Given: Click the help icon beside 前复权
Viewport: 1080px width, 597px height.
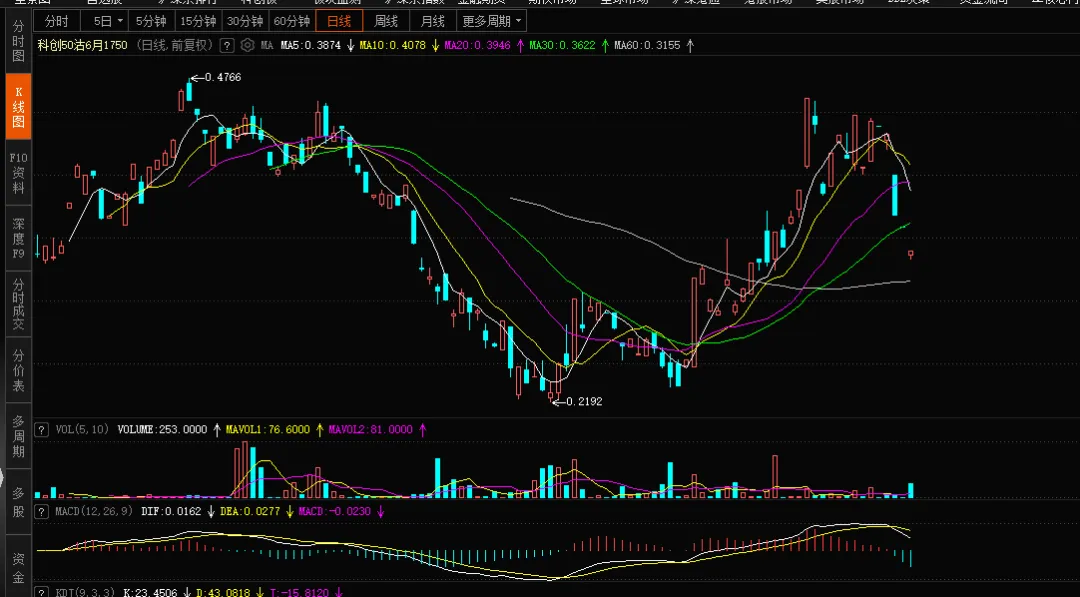Looking at the screenshot, I should pyautogui.click(x=227, y=45).
